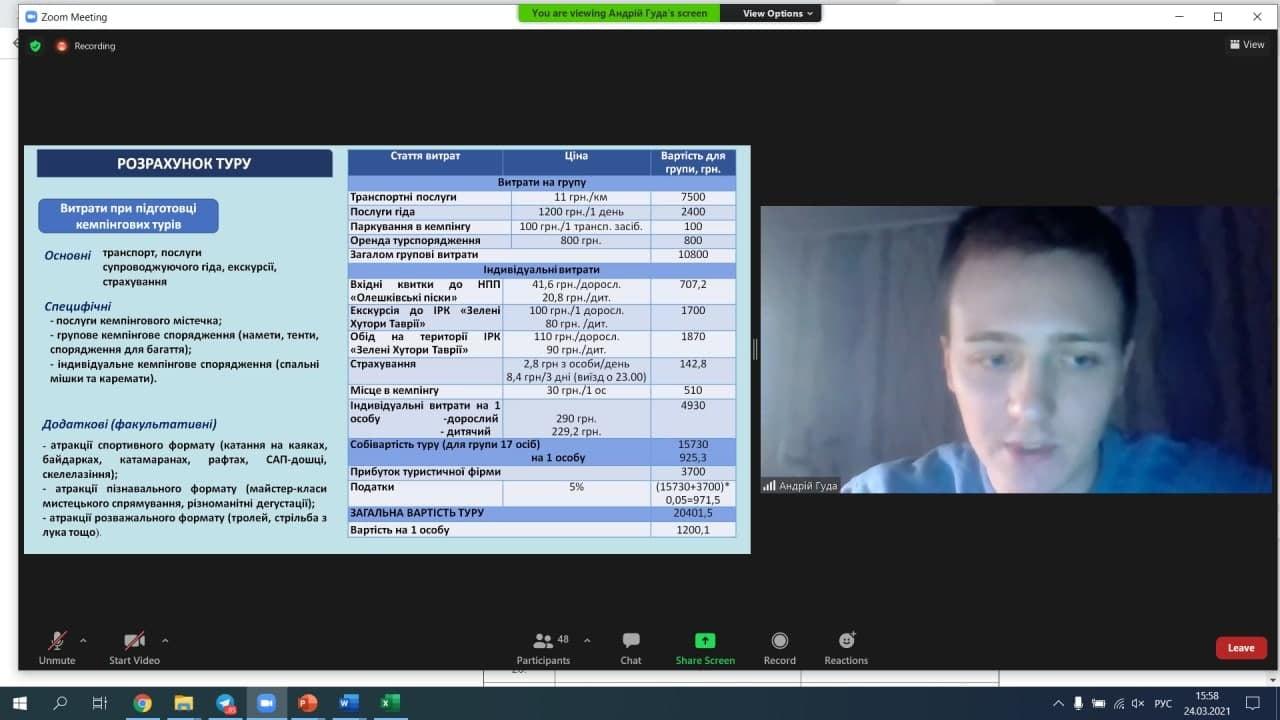Open the View layout menu

click(1247, 45)
